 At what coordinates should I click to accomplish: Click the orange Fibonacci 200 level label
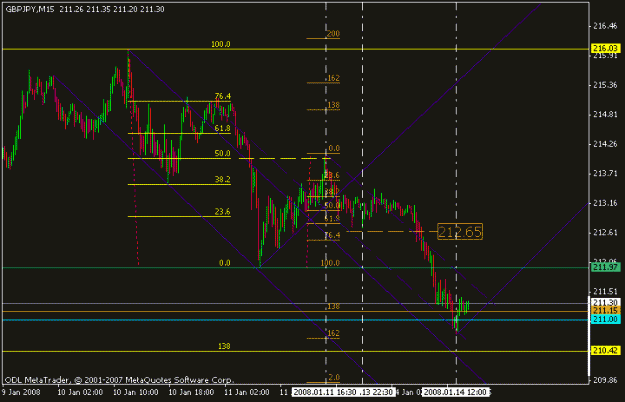pos(333,34)
